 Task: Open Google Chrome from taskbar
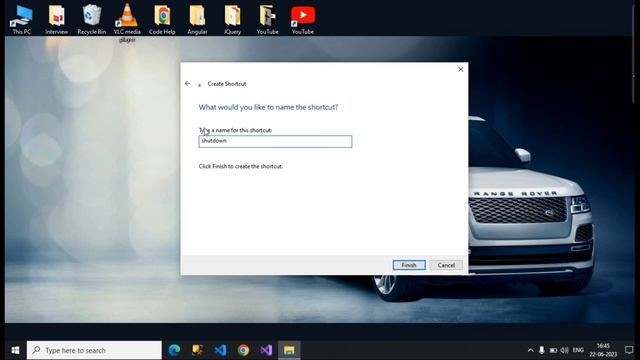243,350
